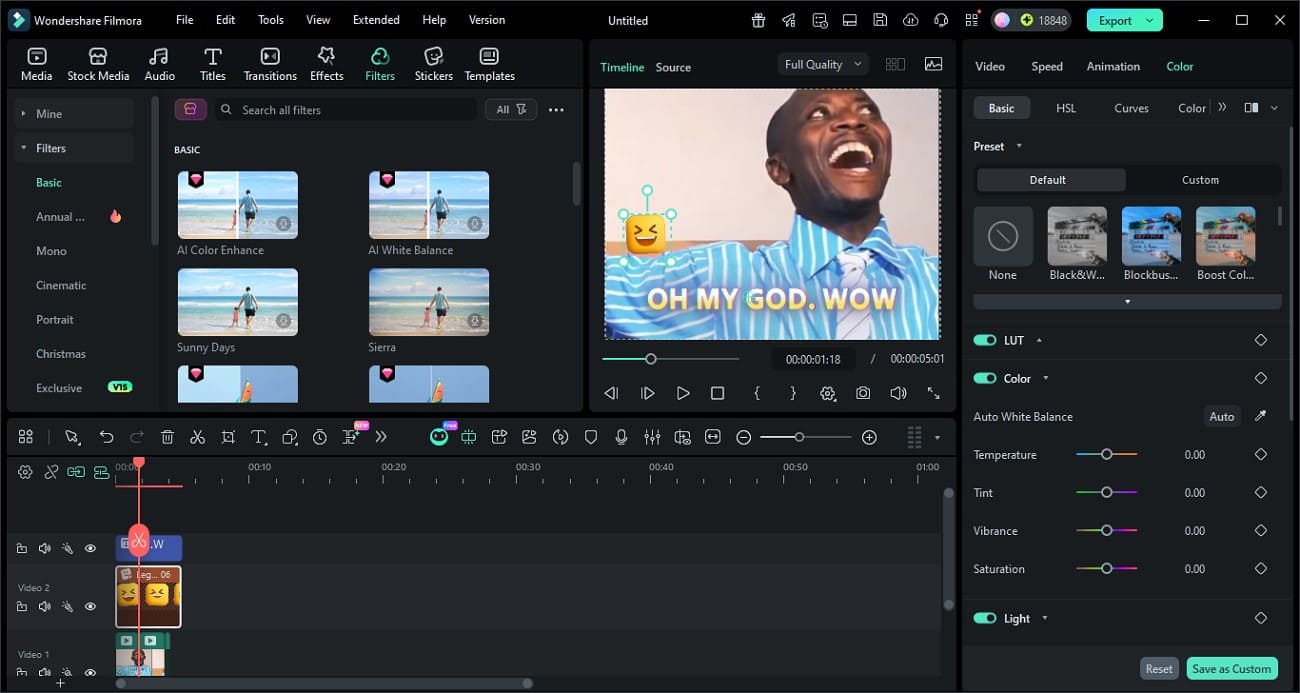This screenshot has height=693, width=1300.
Task: Select the Sunny Days filter thumbnail
Action: (x=237, y=301)
